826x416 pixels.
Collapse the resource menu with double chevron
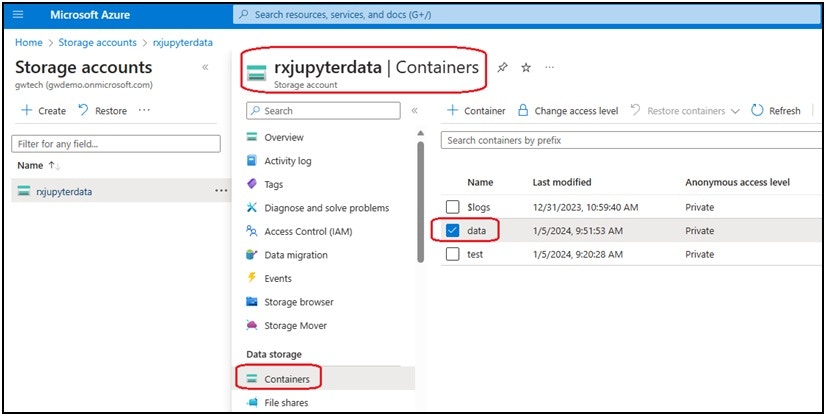tap(415, 111)
